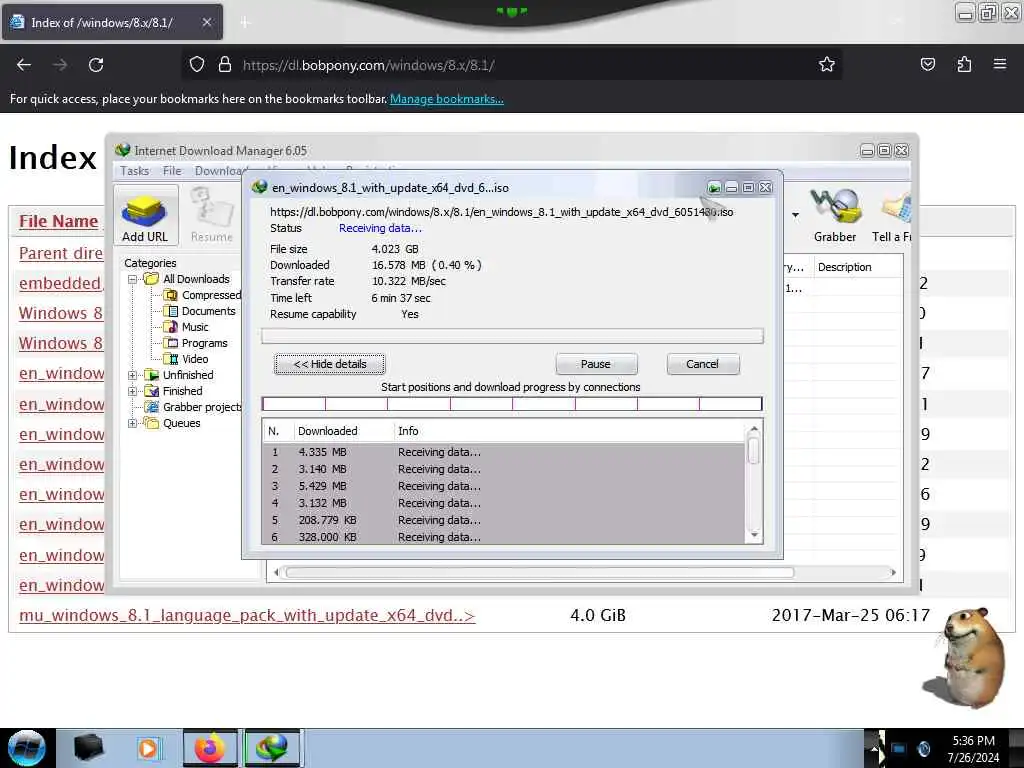Select connection row 3 with 5.429 MB
Viewport: 1024px width, 768px height.
504,486
